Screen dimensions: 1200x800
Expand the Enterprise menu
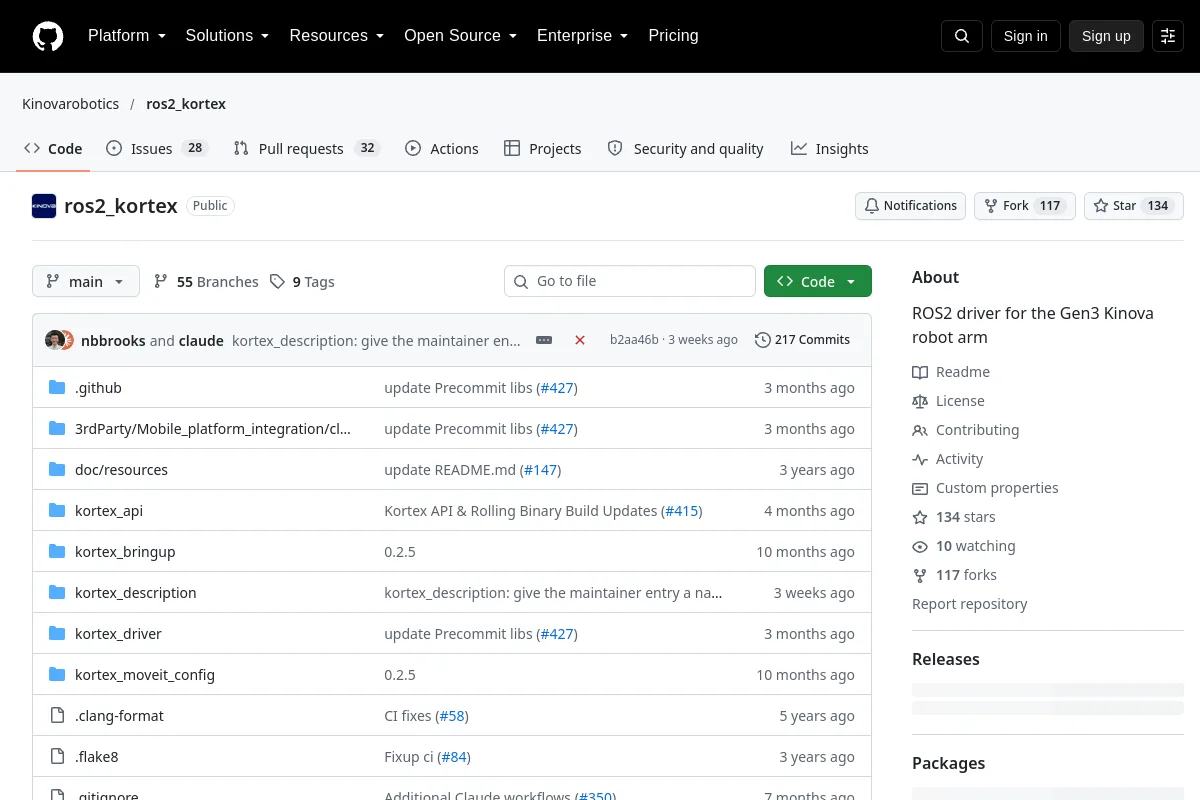pyautogui.click(x=583, y=36)
